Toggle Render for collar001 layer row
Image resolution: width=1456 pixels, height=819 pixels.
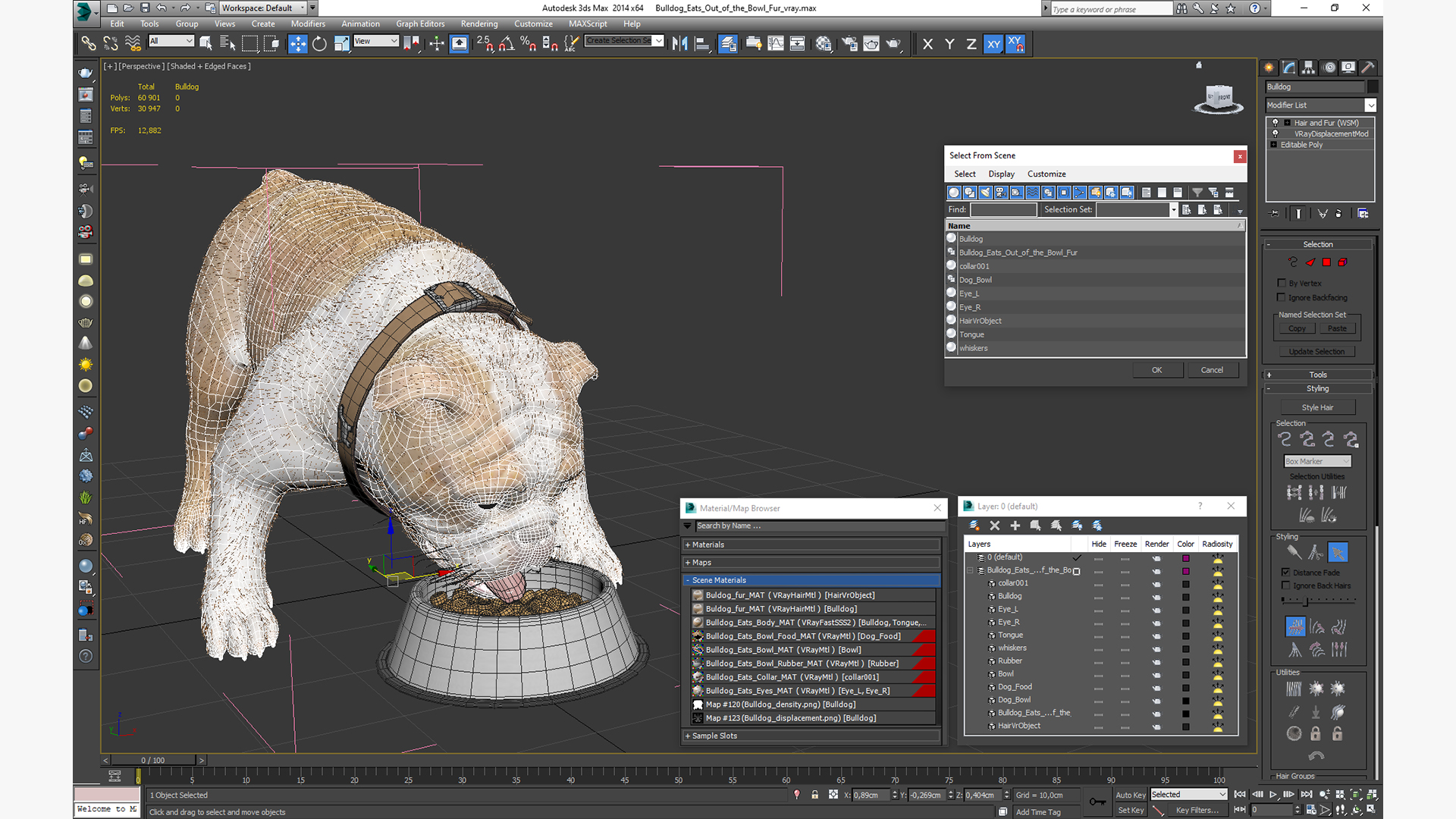coord(1156,585)
